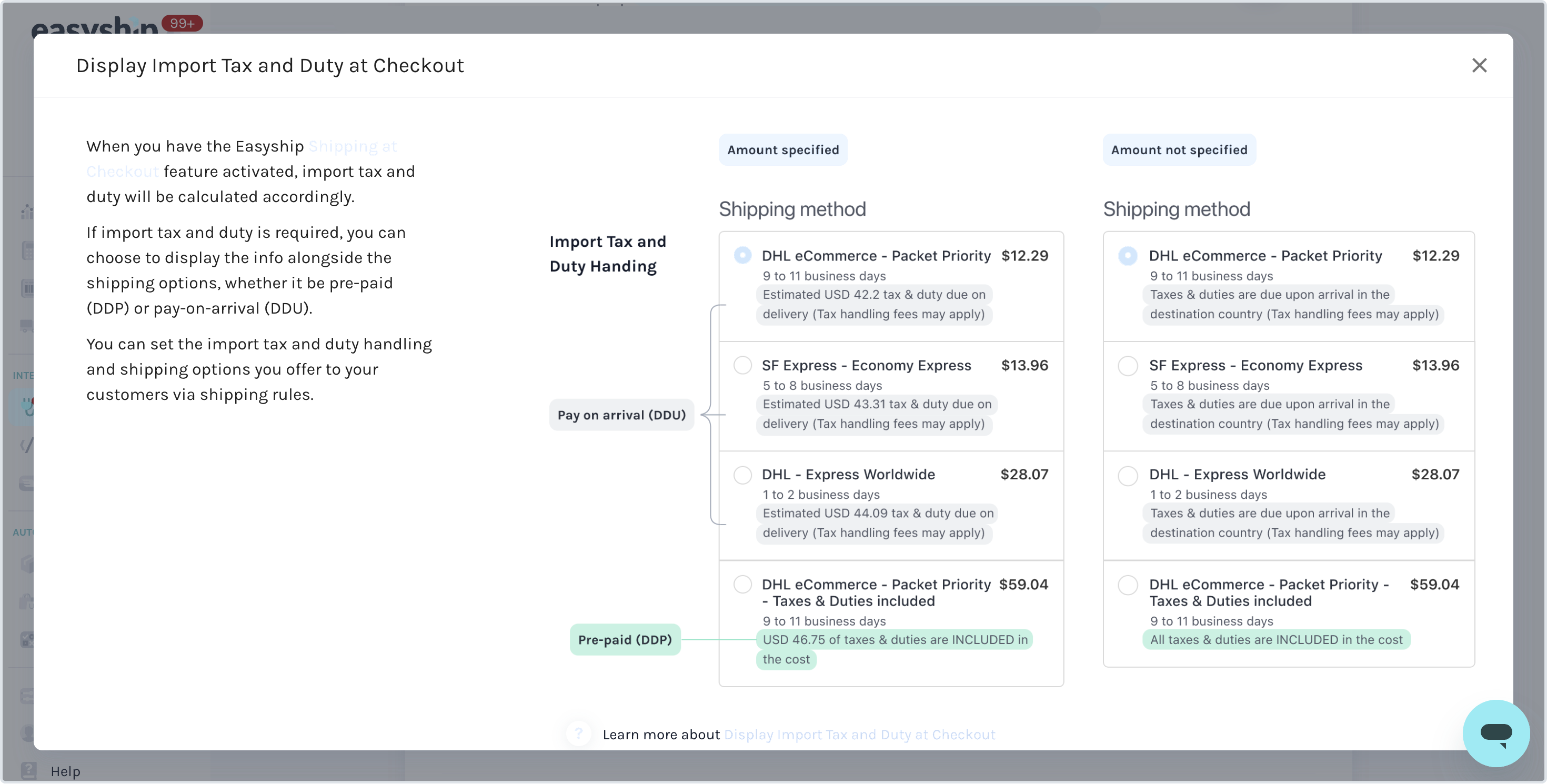
Task: Click the 'Amount specified' label
Action: (x=783, y=149)
